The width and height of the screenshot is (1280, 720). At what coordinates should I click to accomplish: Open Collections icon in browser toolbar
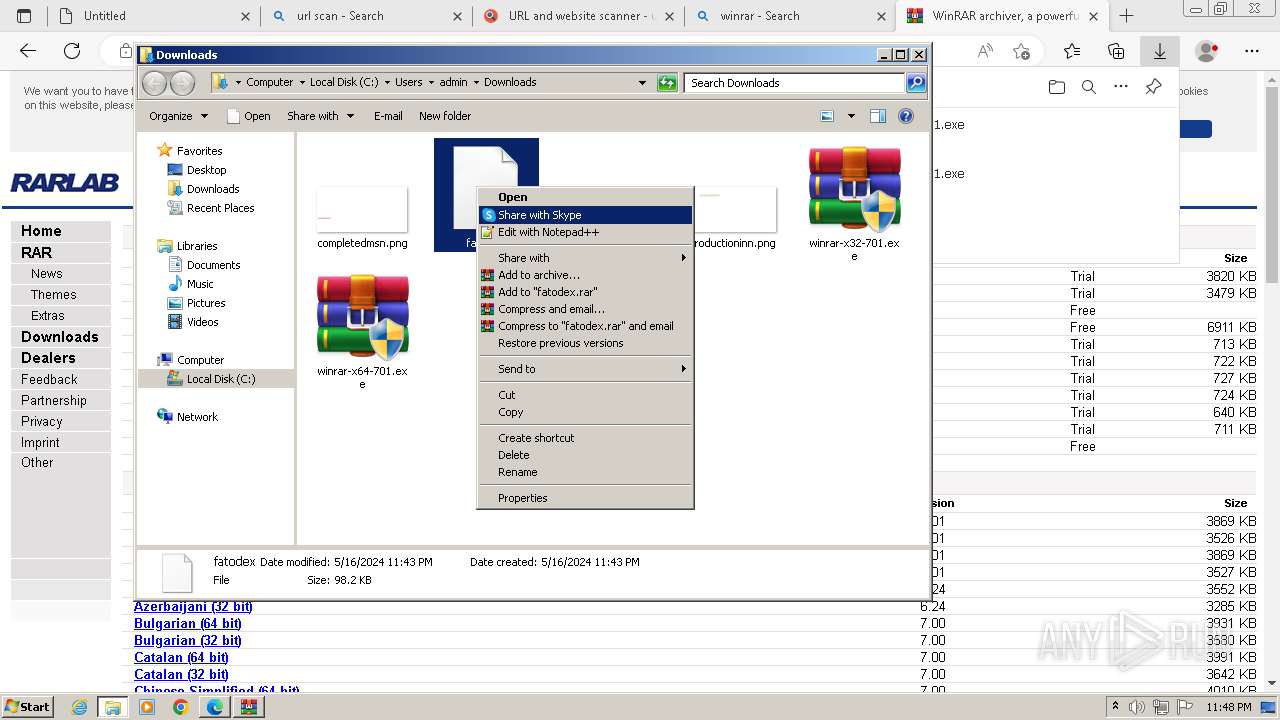pos(1116,51)
